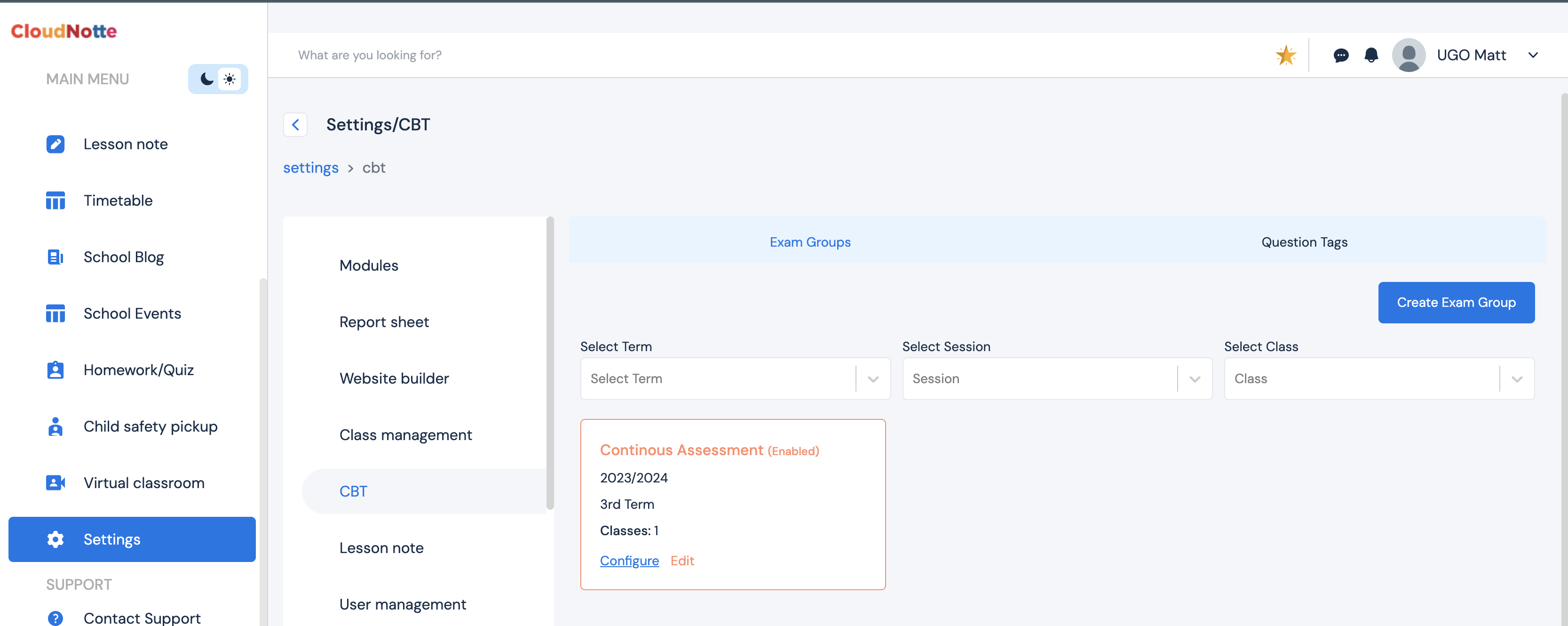
Task: Switch to light mode sun toggle
Action: tap(230, 79)
